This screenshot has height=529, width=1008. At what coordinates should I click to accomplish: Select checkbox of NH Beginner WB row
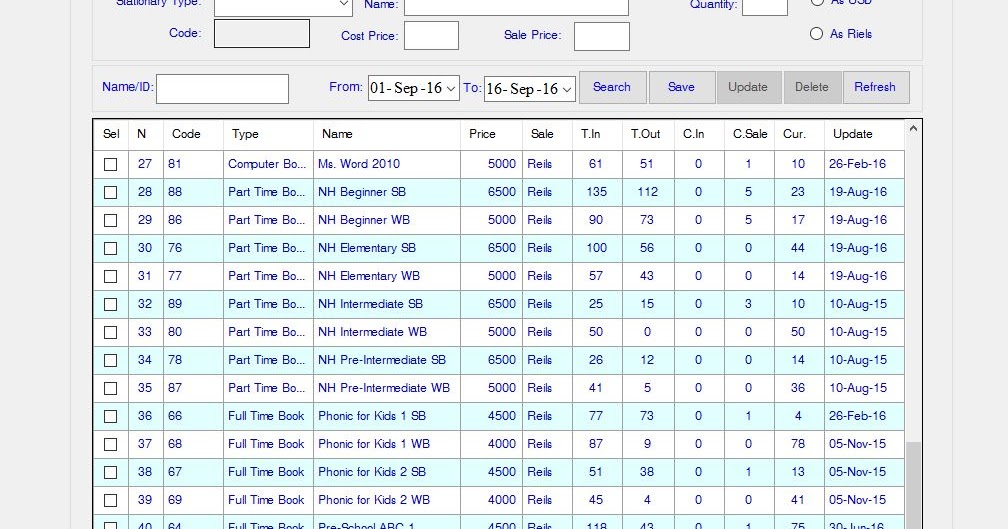click(111, 220)
